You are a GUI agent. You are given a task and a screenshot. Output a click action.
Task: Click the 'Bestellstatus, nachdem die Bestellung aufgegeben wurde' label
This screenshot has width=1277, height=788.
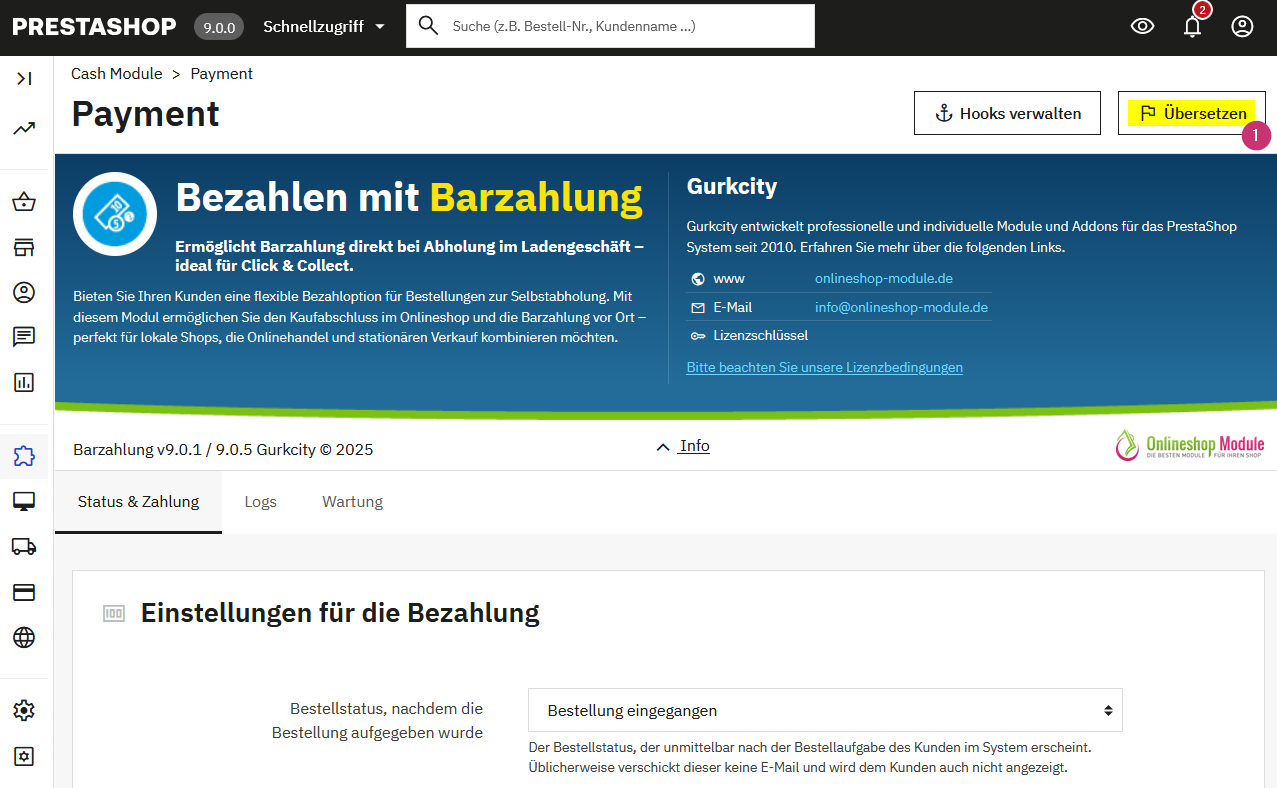(x=378, y=720)
